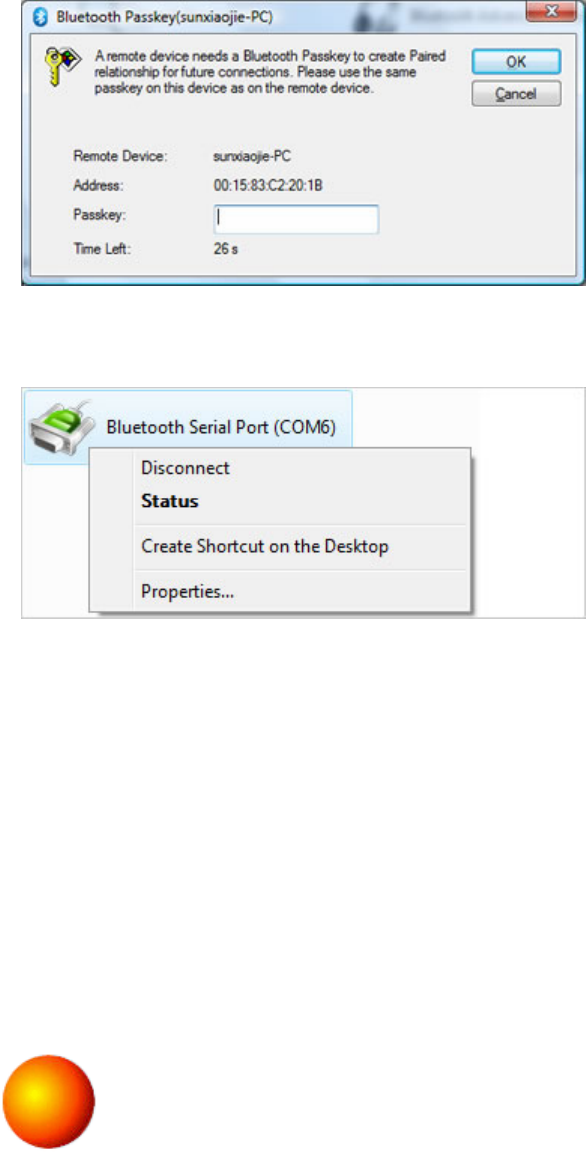Select Create Shortcut on the Desktop
This screenshot has width=586, height=1152.
click(264, 547)
